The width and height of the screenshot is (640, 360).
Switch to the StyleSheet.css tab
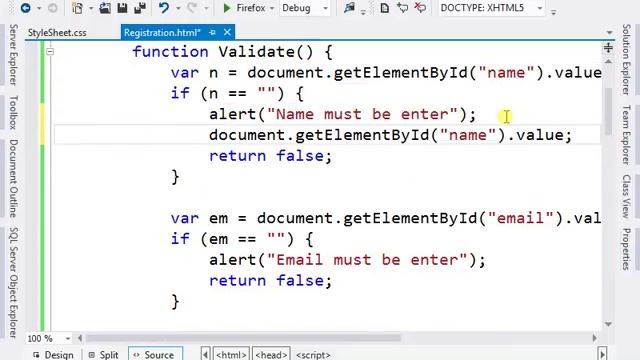57,33
